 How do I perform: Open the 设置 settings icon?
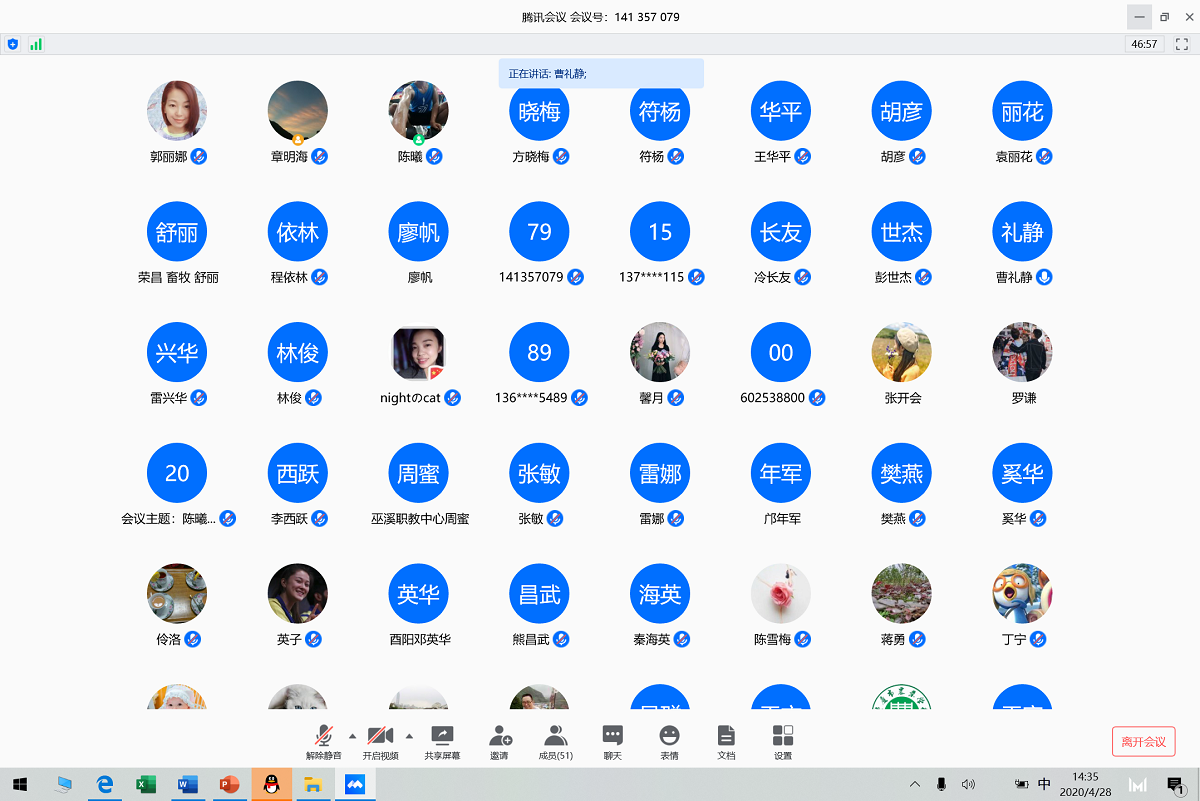[783, 742]
